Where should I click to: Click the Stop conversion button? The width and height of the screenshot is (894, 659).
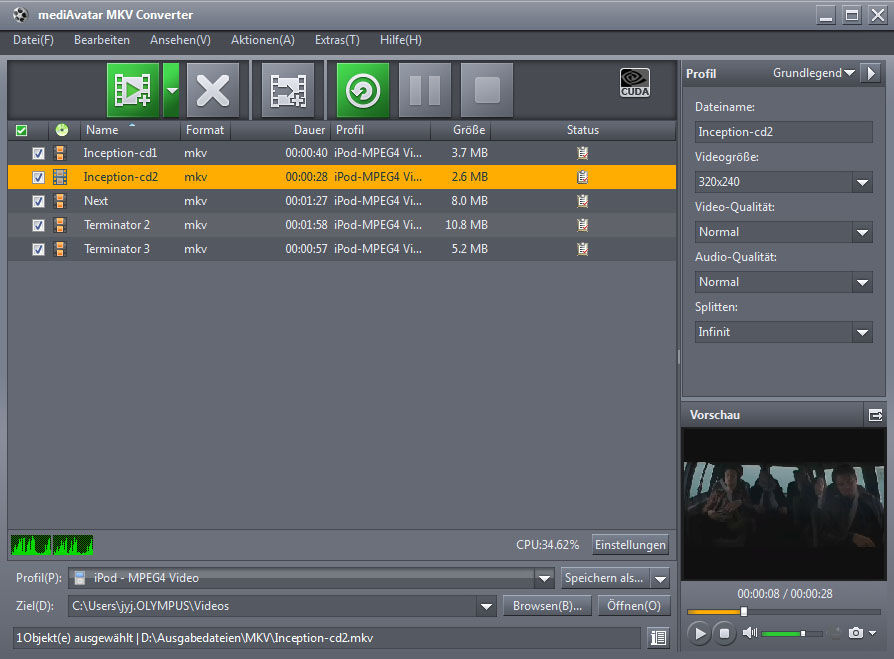[x=487, y=90]
